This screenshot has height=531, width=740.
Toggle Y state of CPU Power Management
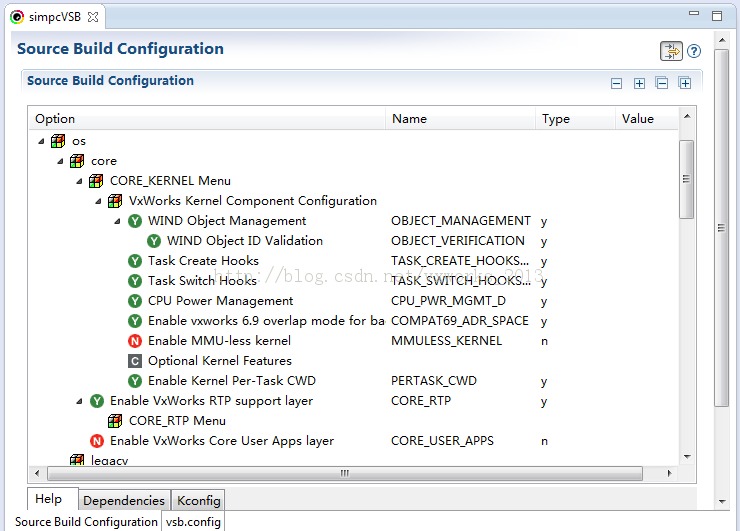pyautogui.click(x=135, y=301)
